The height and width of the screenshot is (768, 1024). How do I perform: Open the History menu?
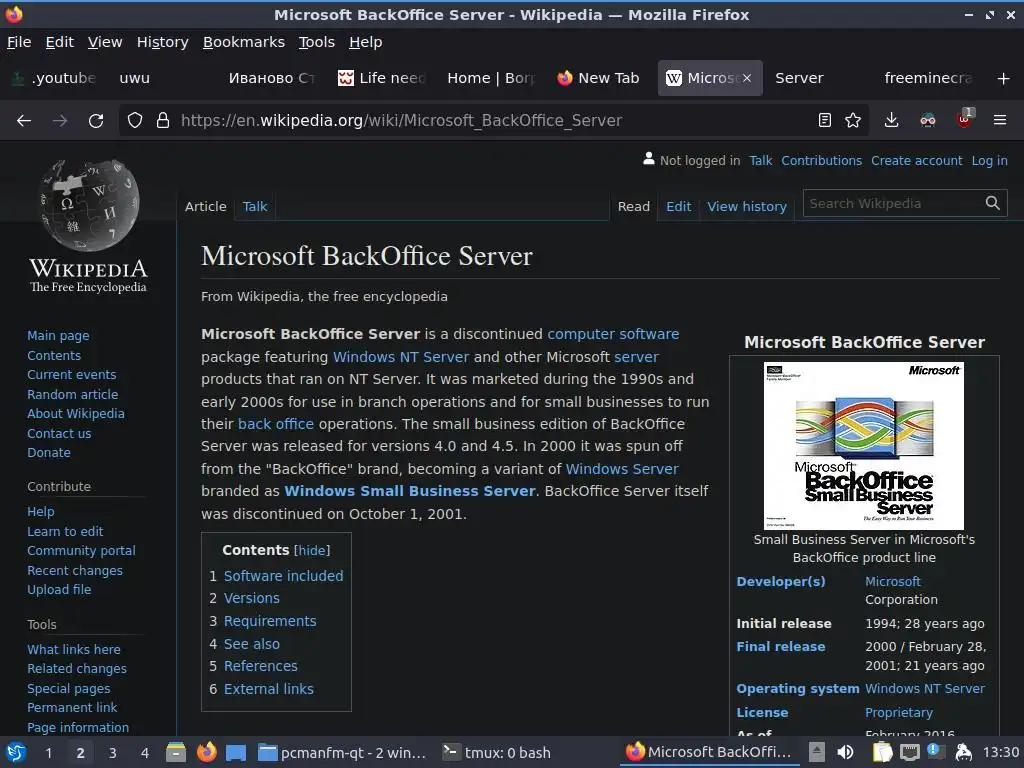point(163,42)
